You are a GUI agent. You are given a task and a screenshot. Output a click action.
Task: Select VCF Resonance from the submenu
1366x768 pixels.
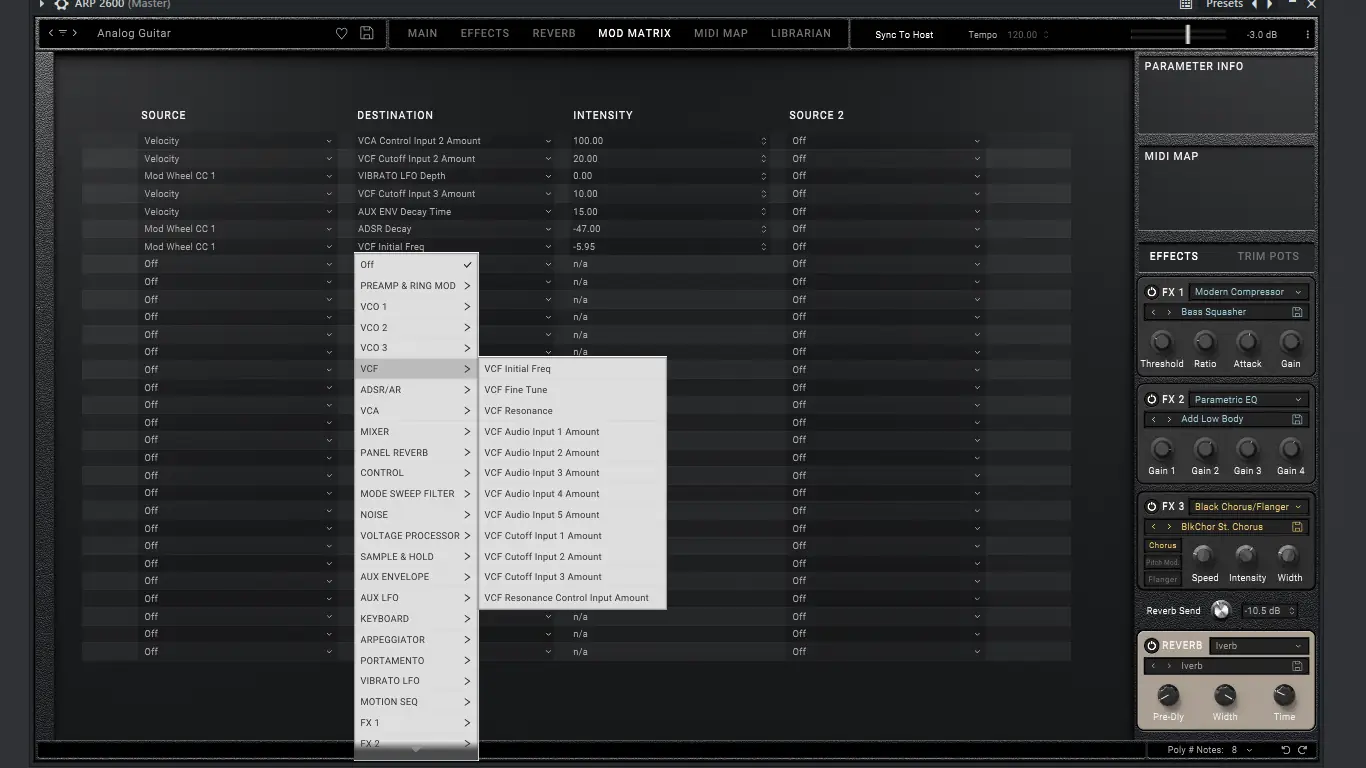572,411
